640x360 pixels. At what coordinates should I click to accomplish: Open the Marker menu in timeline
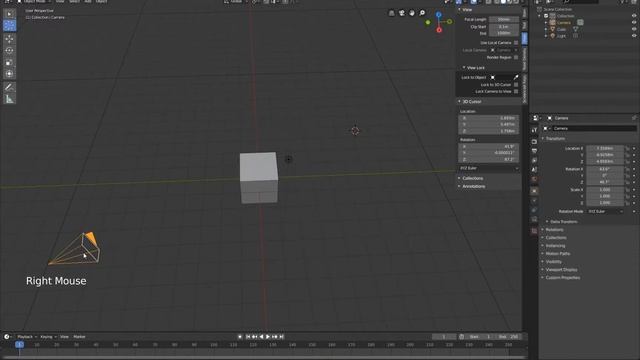click(x=79, y=337)
